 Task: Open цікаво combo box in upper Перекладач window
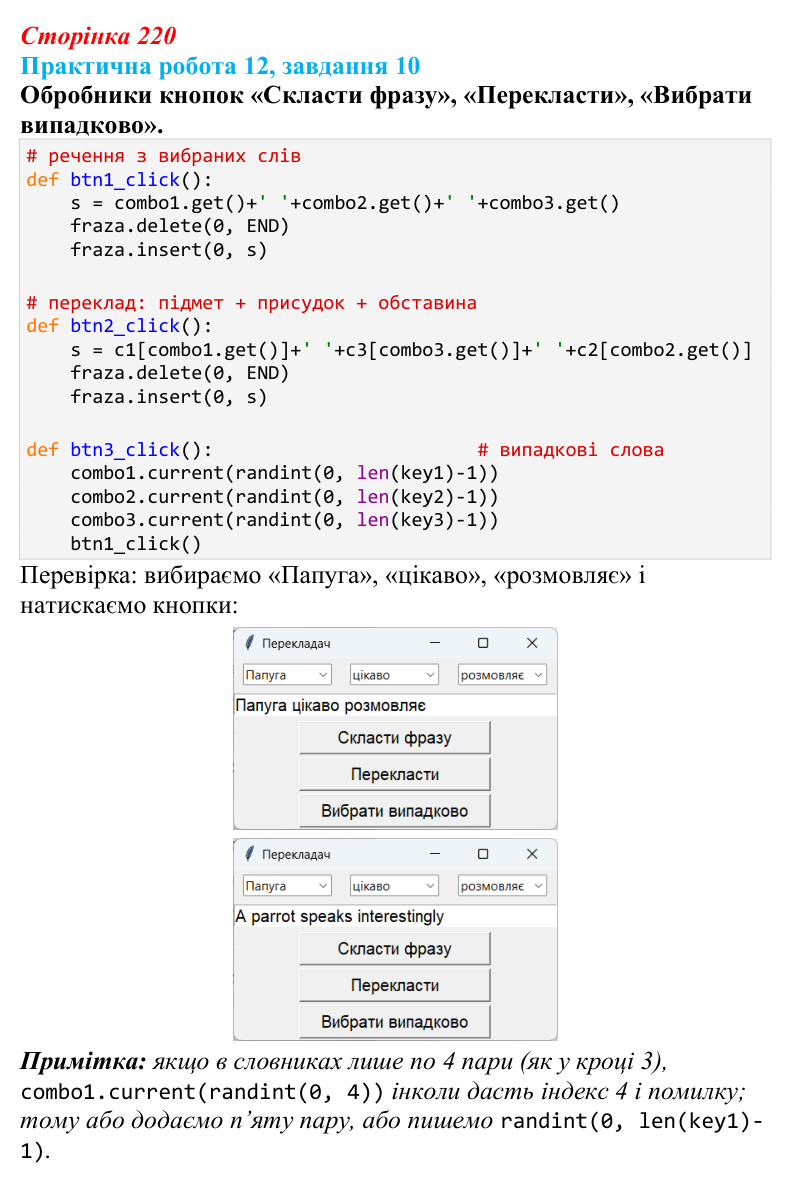tap(394, 675)
